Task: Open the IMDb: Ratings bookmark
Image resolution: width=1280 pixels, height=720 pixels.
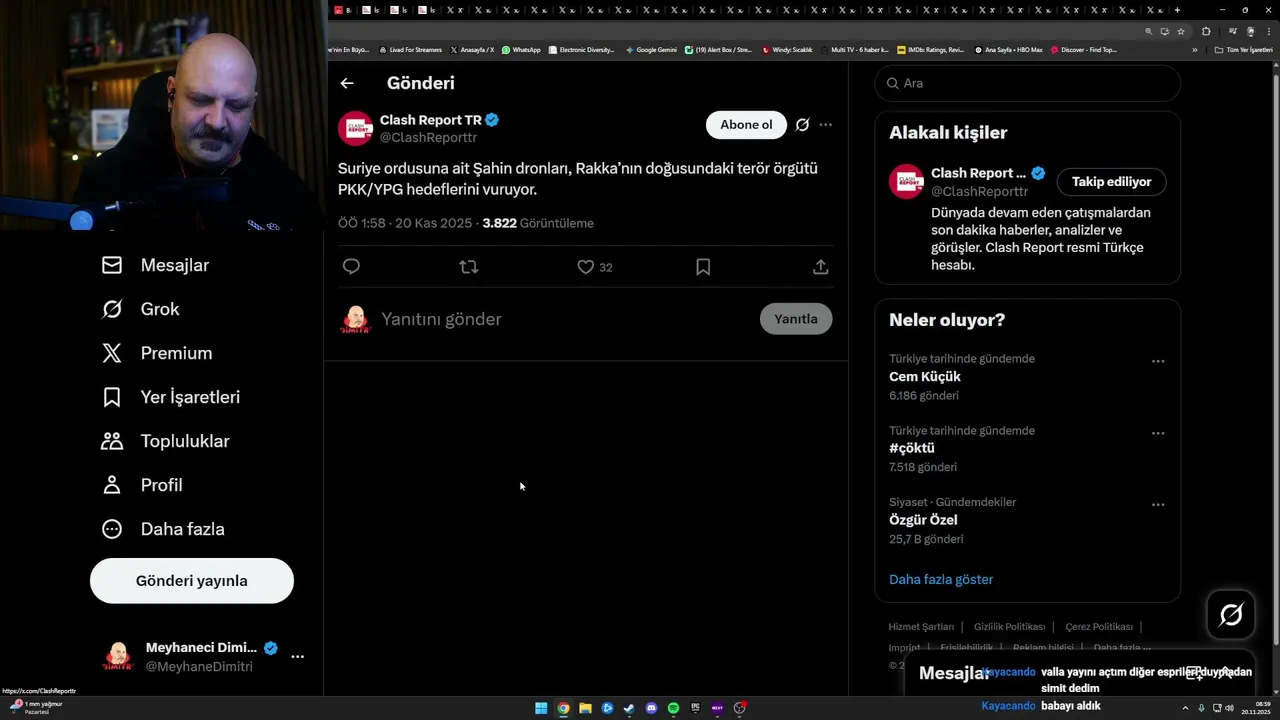Action: click(x=931, y=50)
